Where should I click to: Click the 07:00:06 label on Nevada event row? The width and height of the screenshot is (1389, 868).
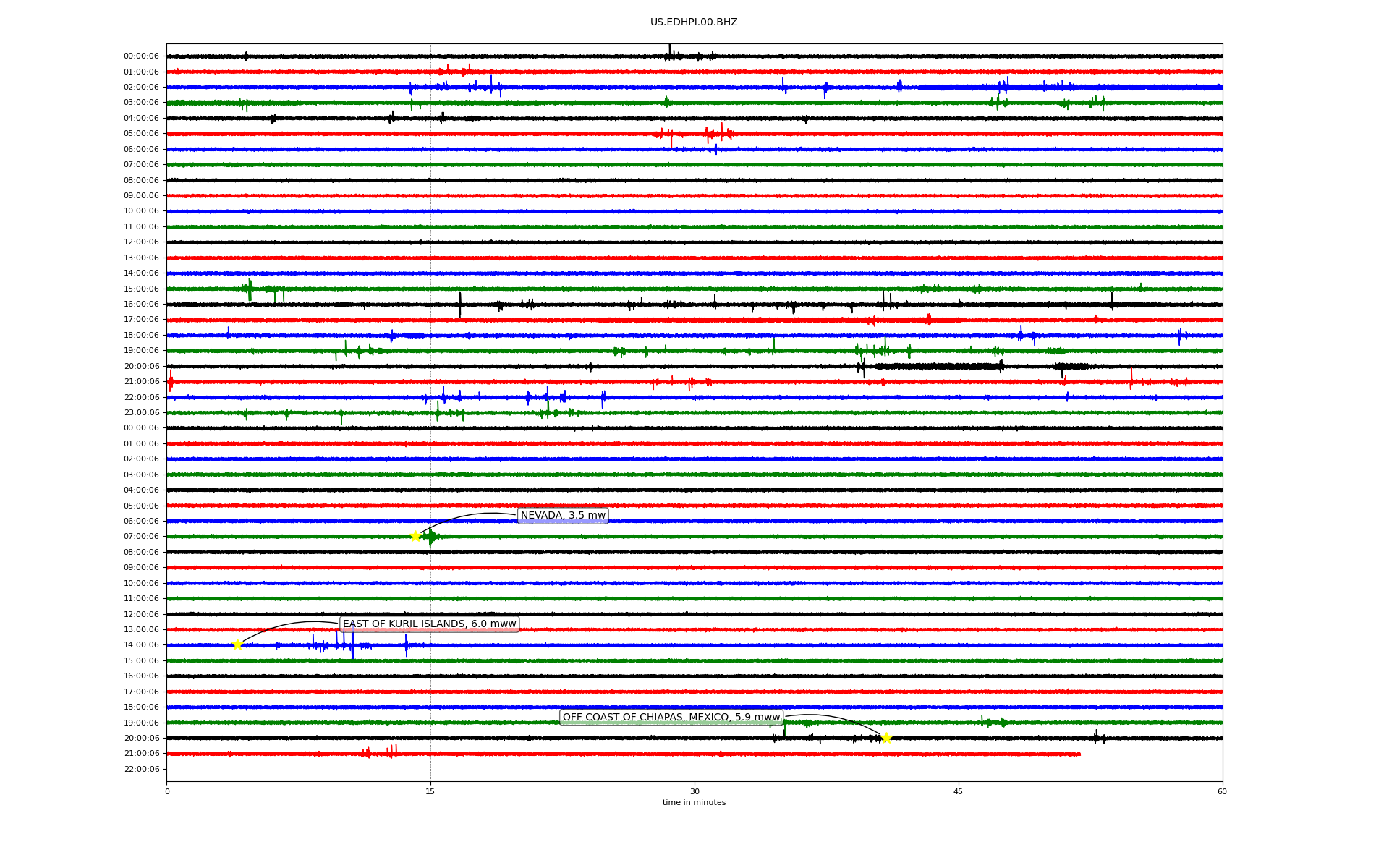[x=142, y=536]
